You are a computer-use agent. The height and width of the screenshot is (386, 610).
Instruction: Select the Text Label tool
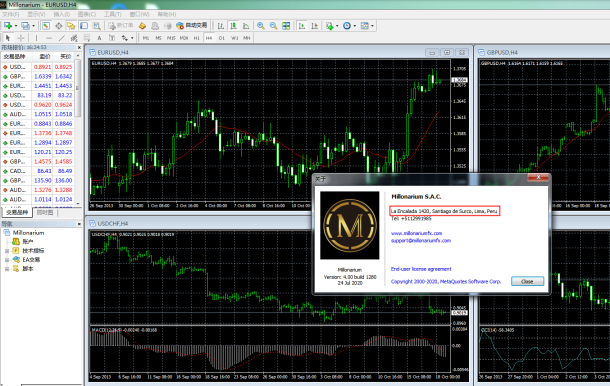(x=112, y=38)
